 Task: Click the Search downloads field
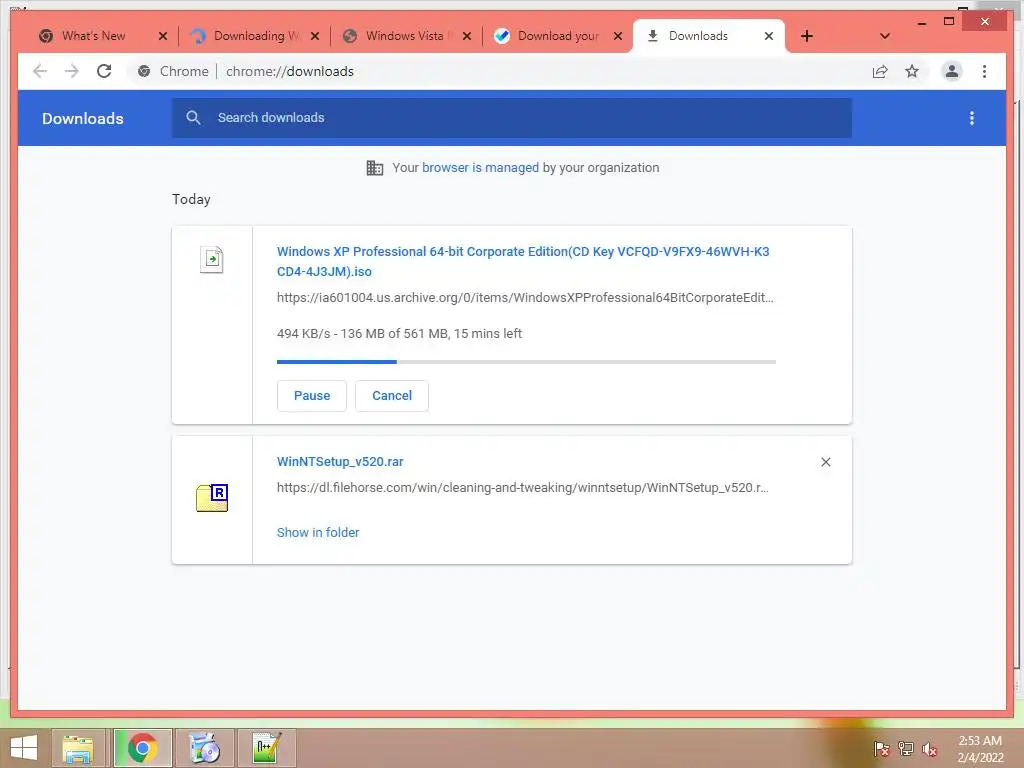511,118
